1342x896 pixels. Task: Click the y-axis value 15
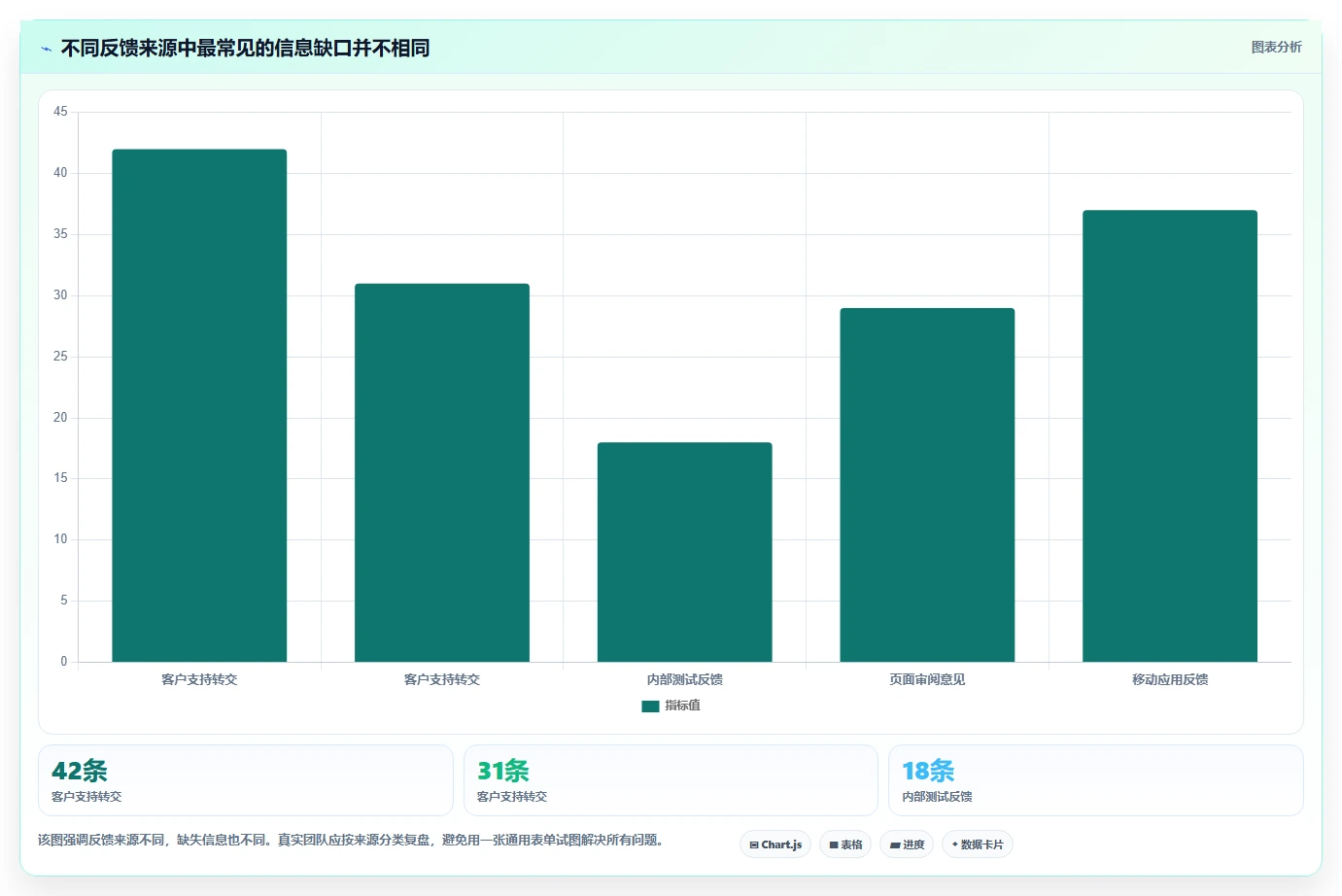pyautogui.click(x=60, y=478)
